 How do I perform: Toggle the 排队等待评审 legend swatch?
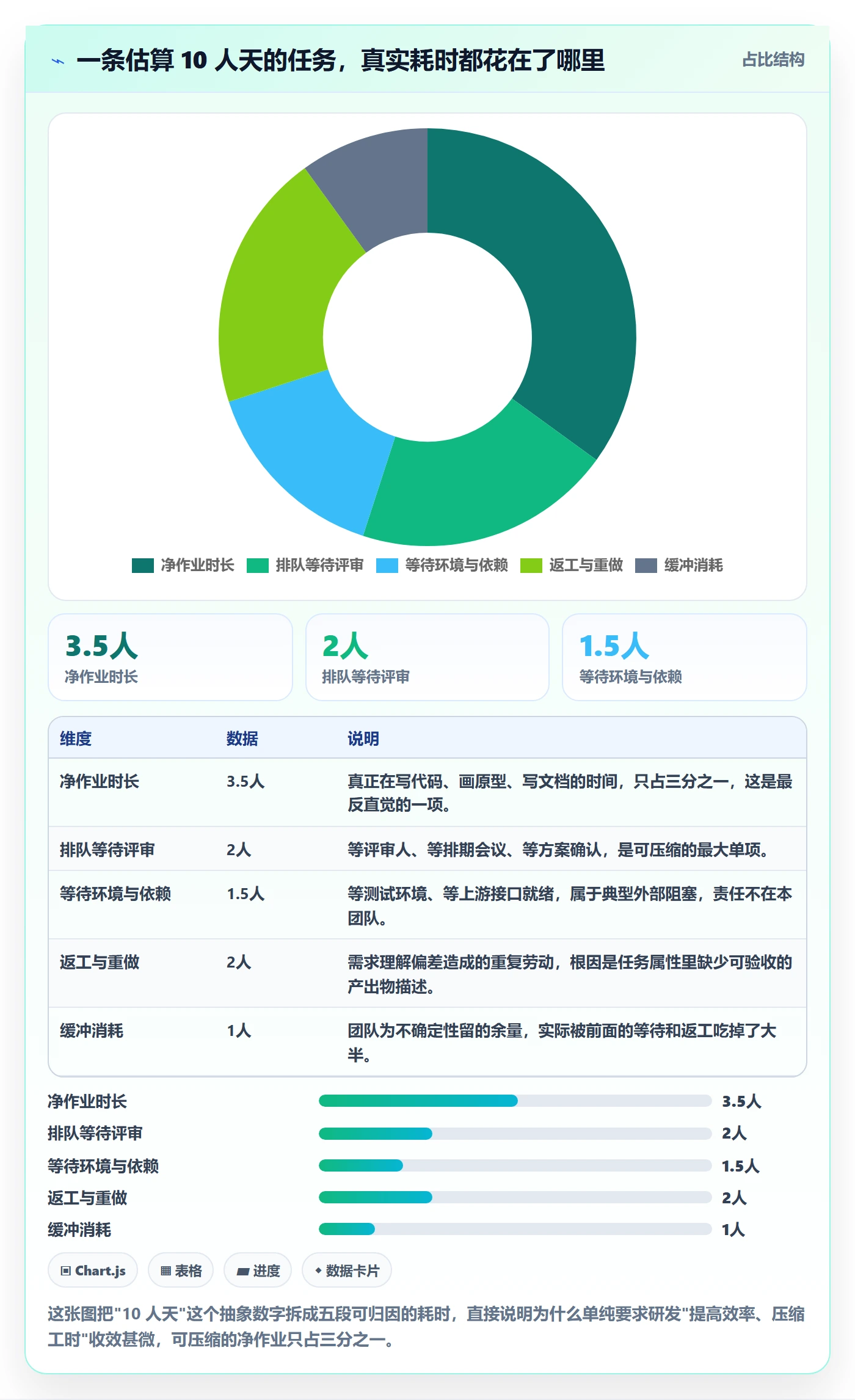[x=258, y=566]
